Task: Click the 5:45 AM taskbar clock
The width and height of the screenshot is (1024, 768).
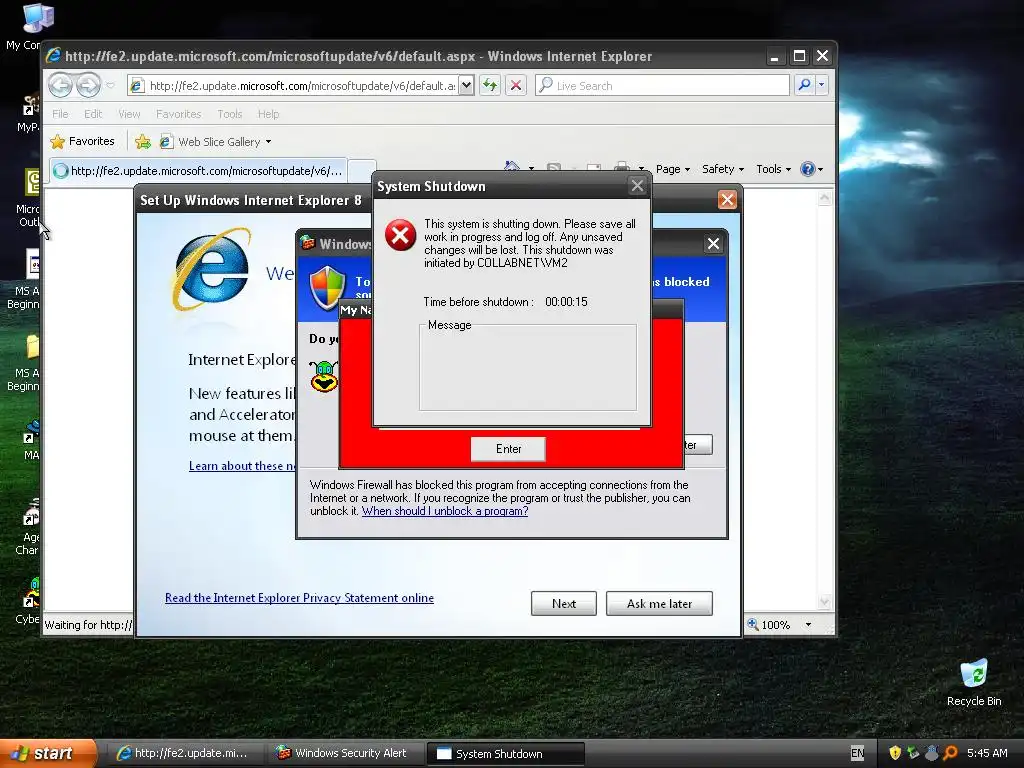Action: 987,753
